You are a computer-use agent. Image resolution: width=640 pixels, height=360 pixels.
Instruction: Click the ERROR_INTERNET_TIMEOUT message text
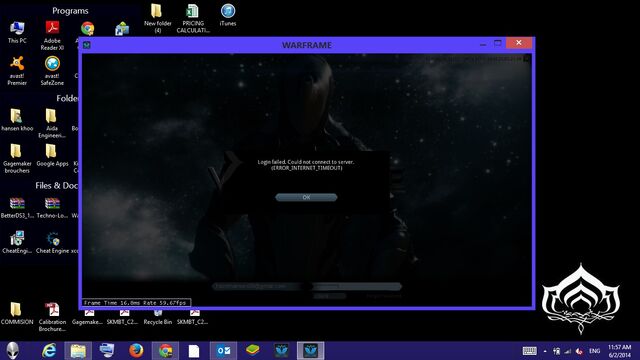pyautogui.click(x=307, y=168)
